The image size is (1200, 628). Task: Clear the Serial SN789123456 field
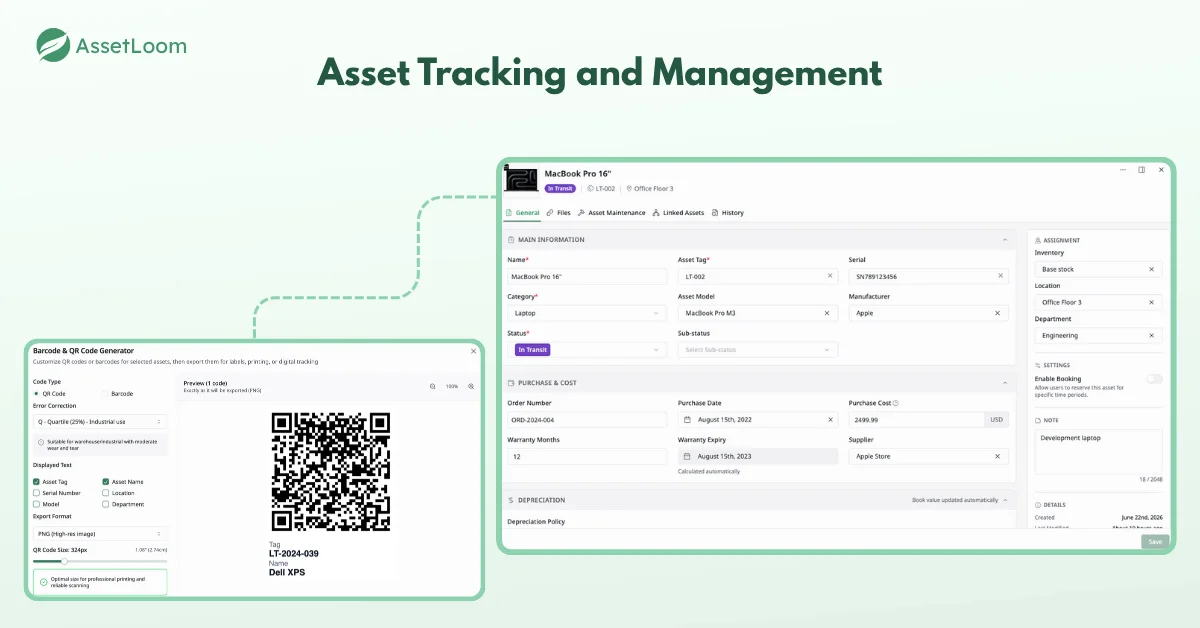(x=1000, y=276)
